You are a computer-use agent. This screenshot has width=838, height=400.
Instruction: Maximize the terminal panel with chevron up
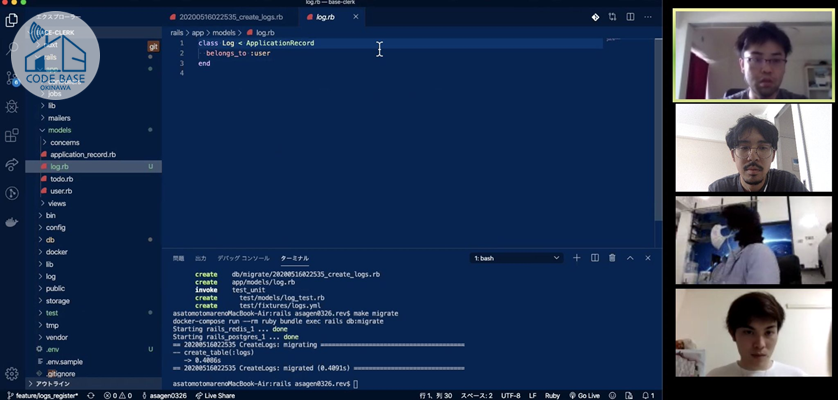pyautogui.click(x=630, y=258)
